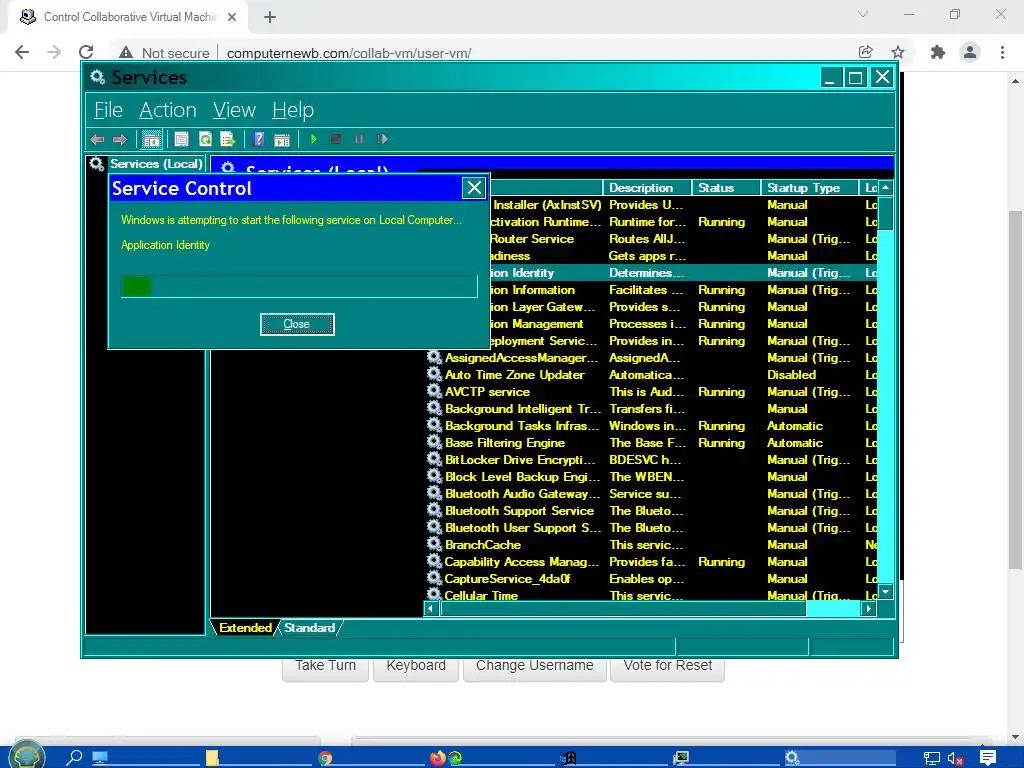Open the Chrome profile avatar
Image resolution: width=1024 pixels, height=768 pixels.
point(970,52)
